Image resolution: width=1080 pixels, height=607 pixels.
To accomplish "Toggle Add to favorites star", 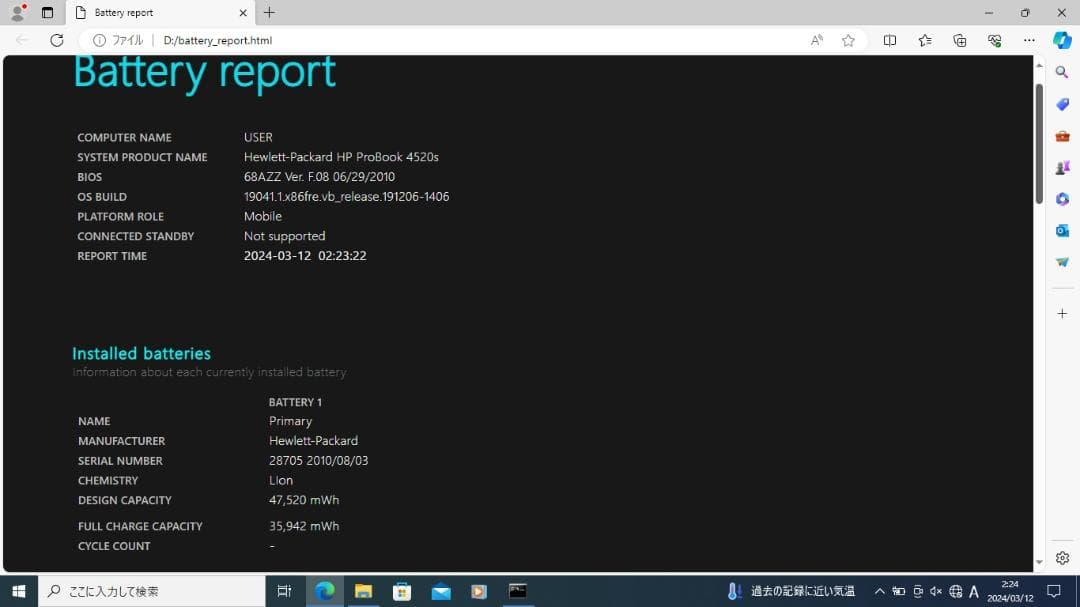I will click(x=848, y=40).
